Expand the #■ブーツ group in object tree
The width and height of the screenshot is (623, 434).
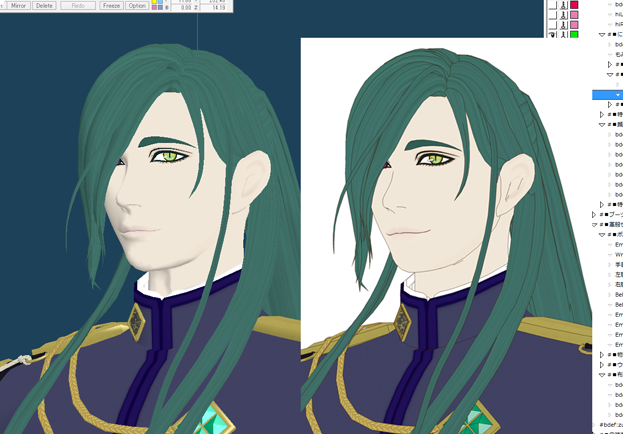tap(594, 215)
